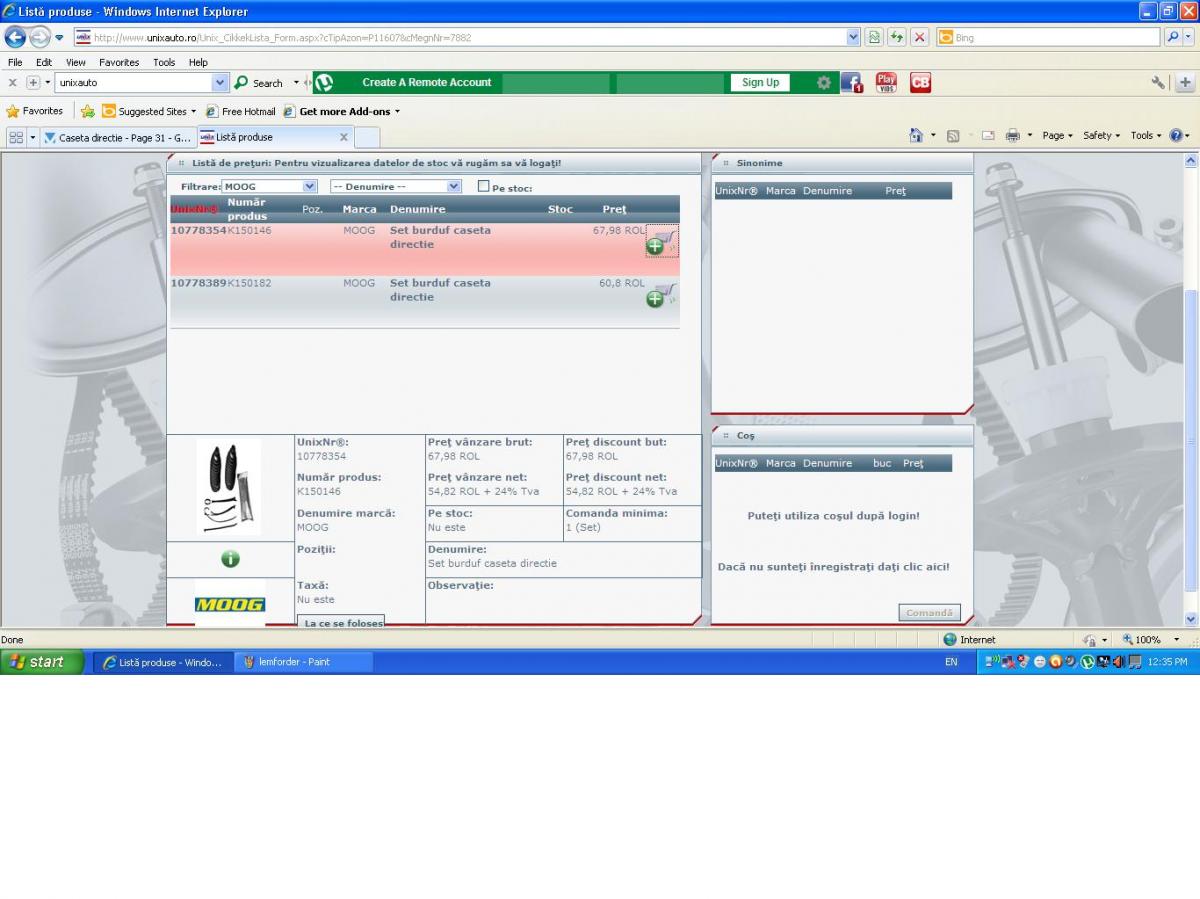Click the IE Back arrow button

coord(16,38)
